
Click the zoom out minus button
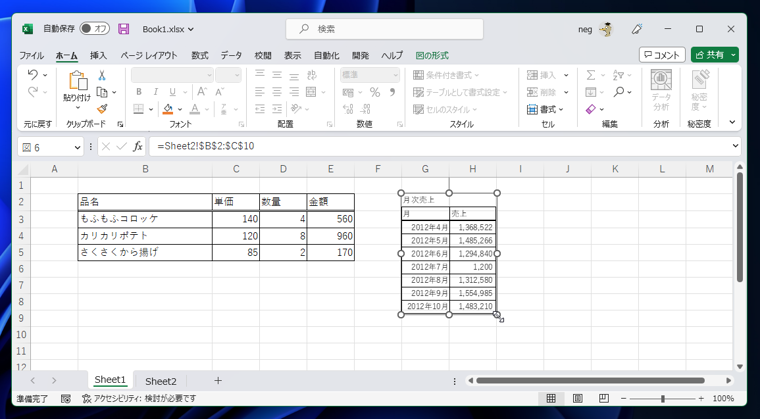point(623,399)
